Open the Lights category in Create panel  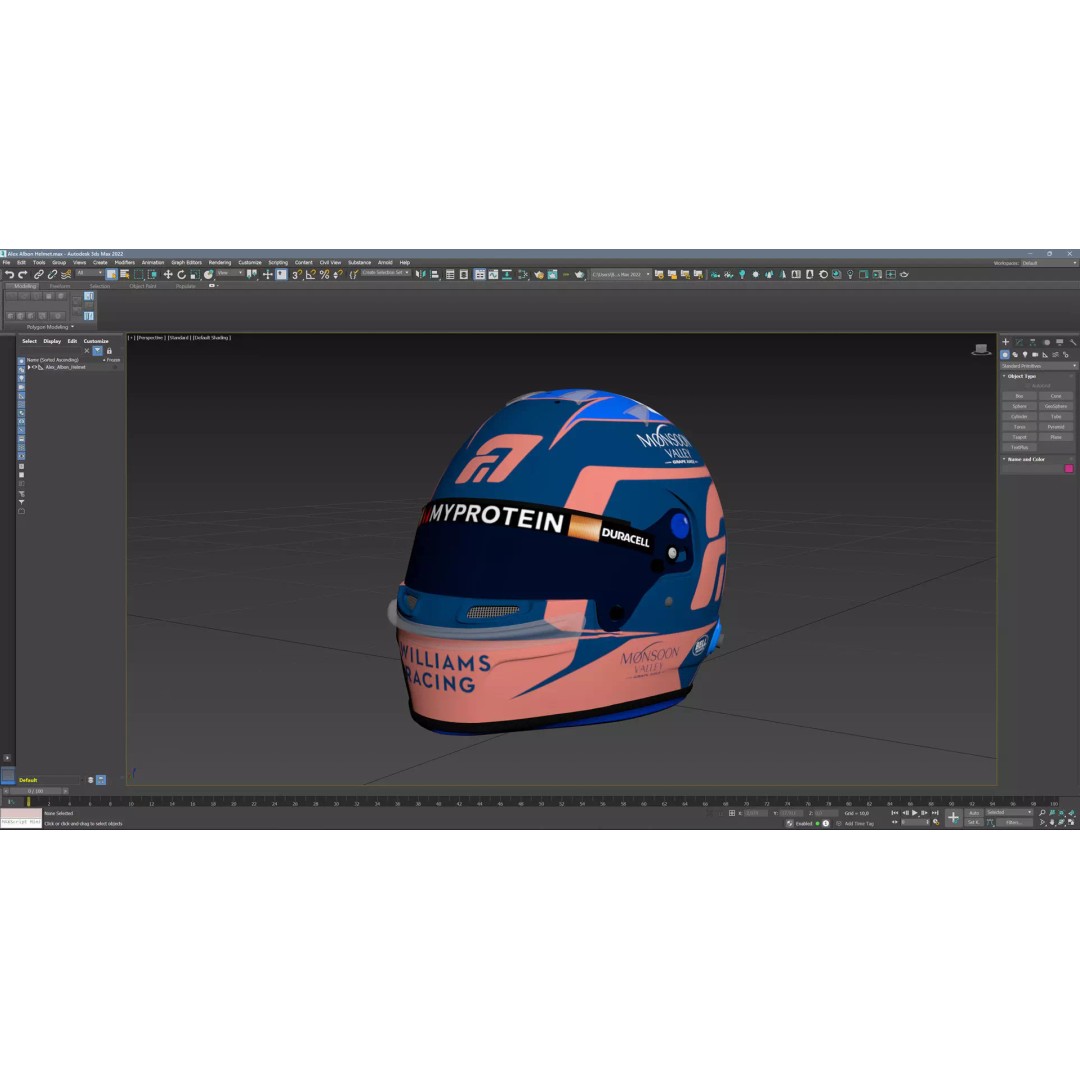1025,355
